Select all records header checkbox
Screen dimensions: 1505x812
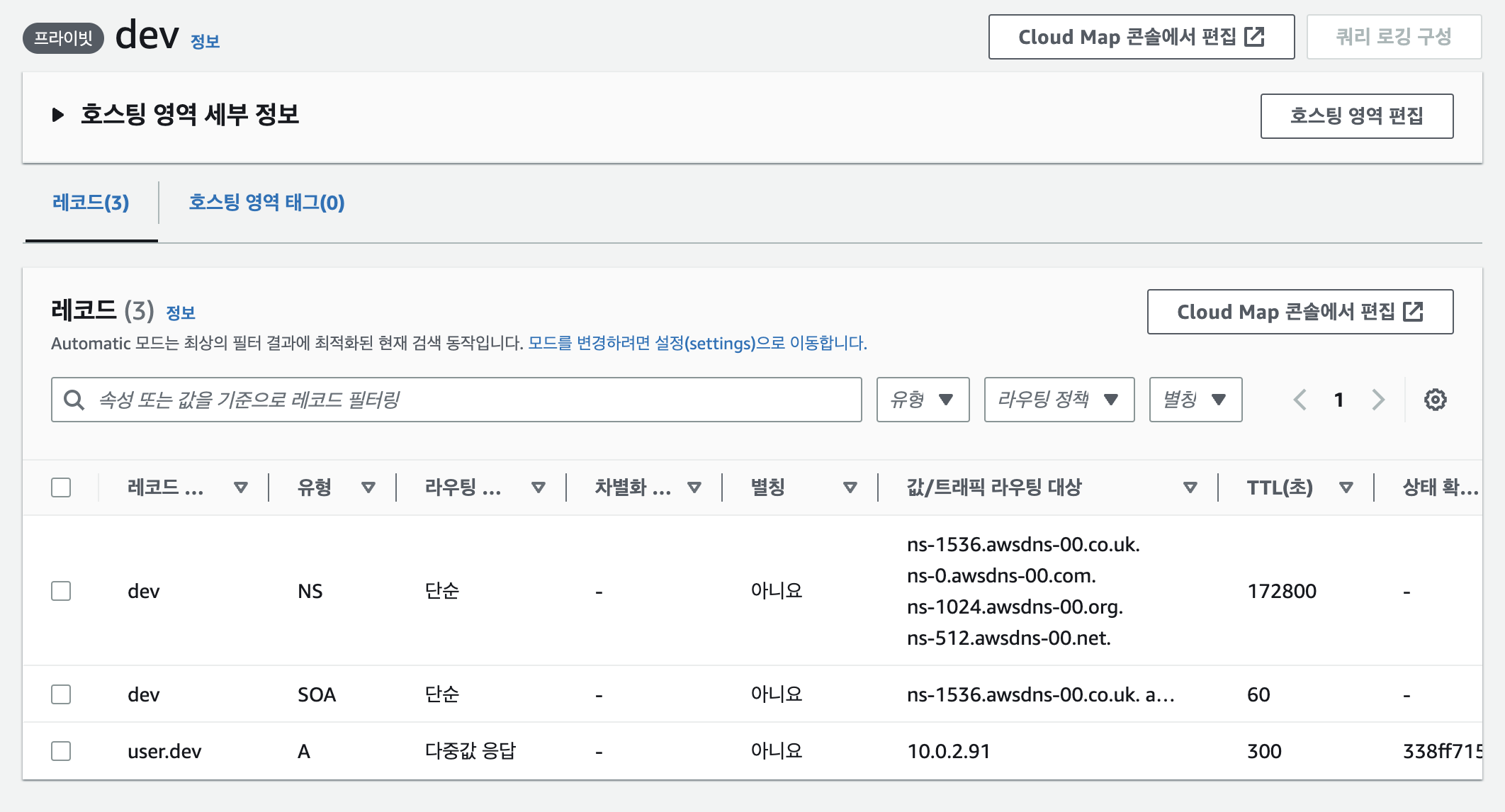(61, 487)
